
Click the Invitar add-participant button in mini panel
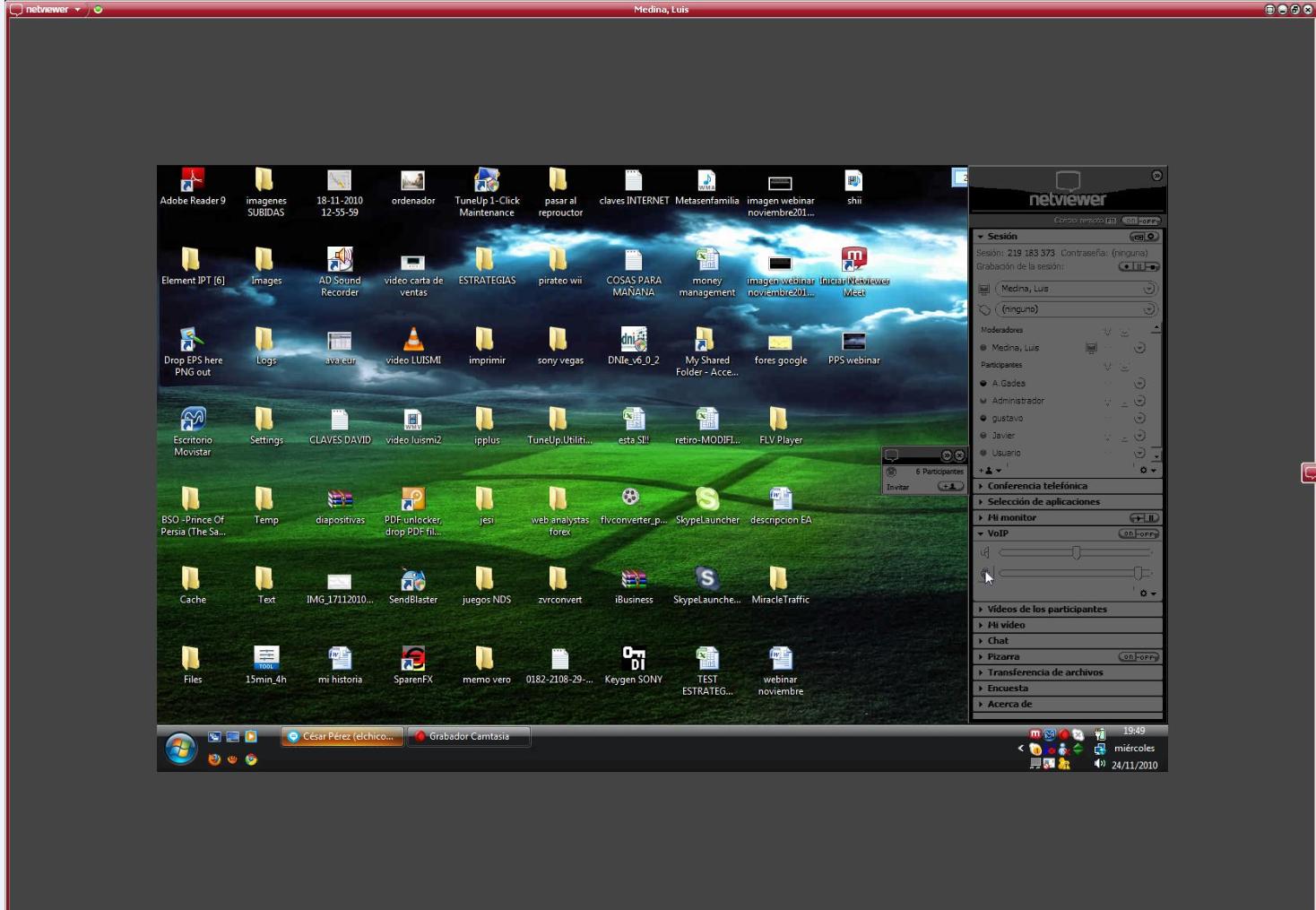point(949,487)
